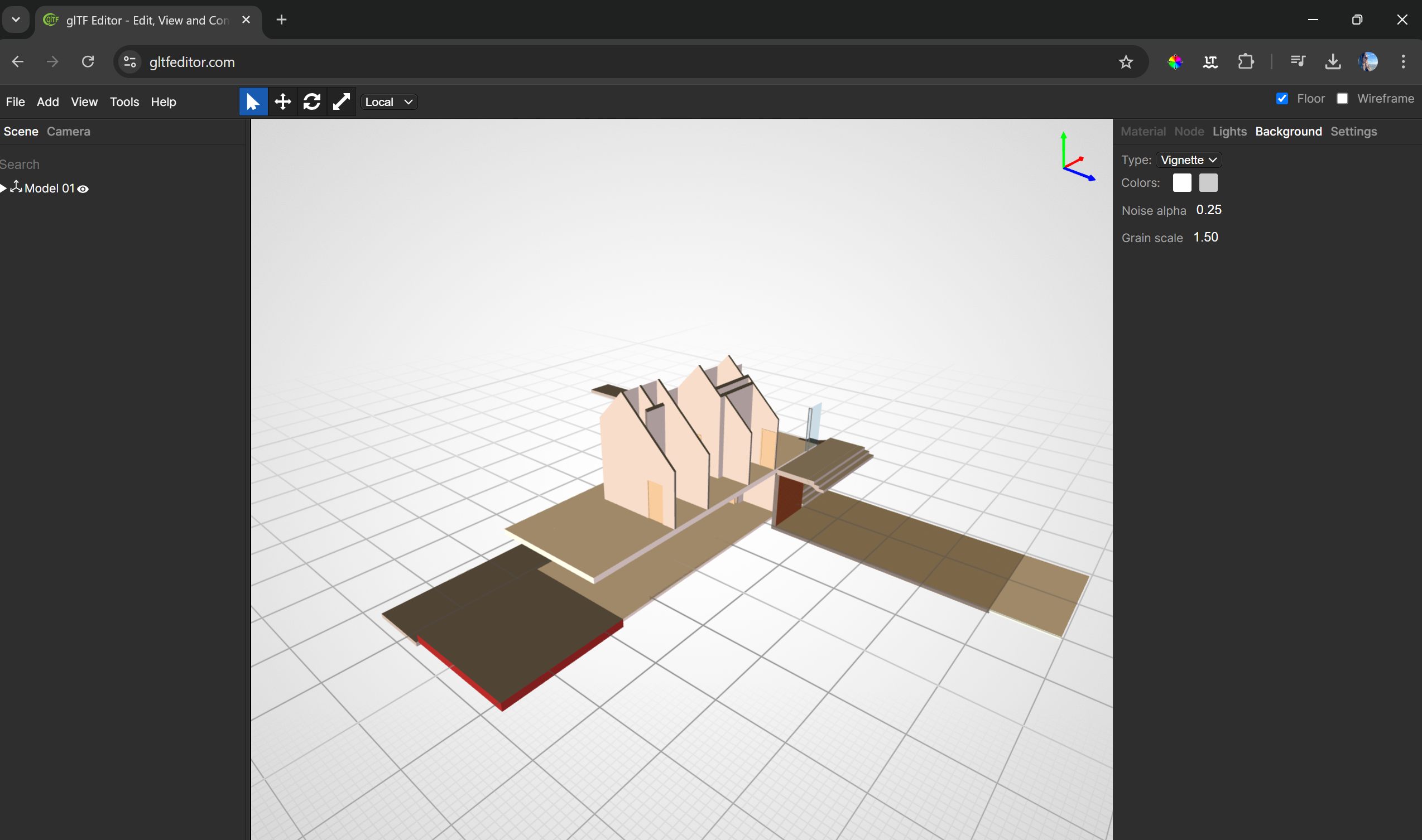Open the Vignette background type dropdown
Image resolution: width=1422 pixels, height=840 pixels.
[x=1188, y=160]
